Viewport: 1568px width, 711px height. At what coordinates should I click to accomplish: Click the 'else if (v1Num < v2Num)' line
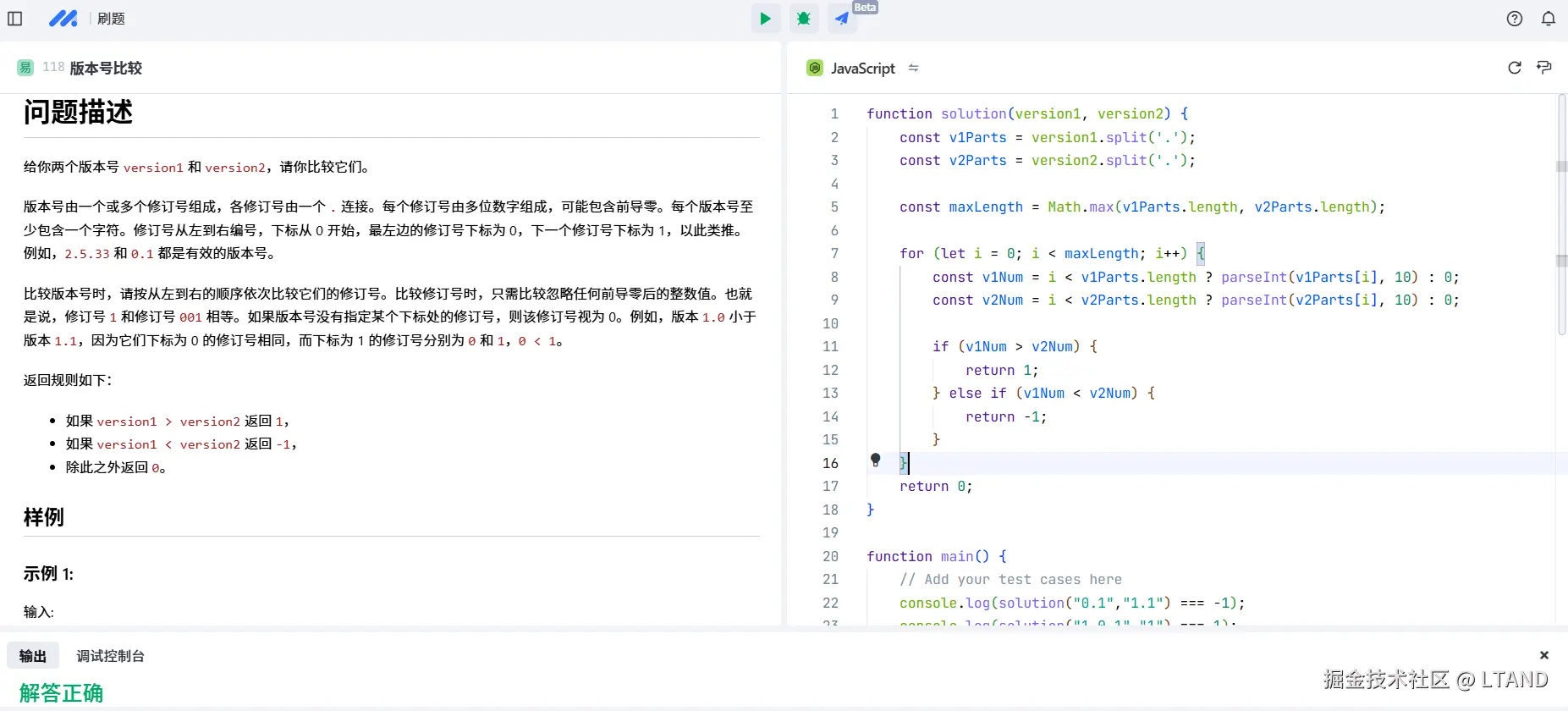(x=1043, y=393)
